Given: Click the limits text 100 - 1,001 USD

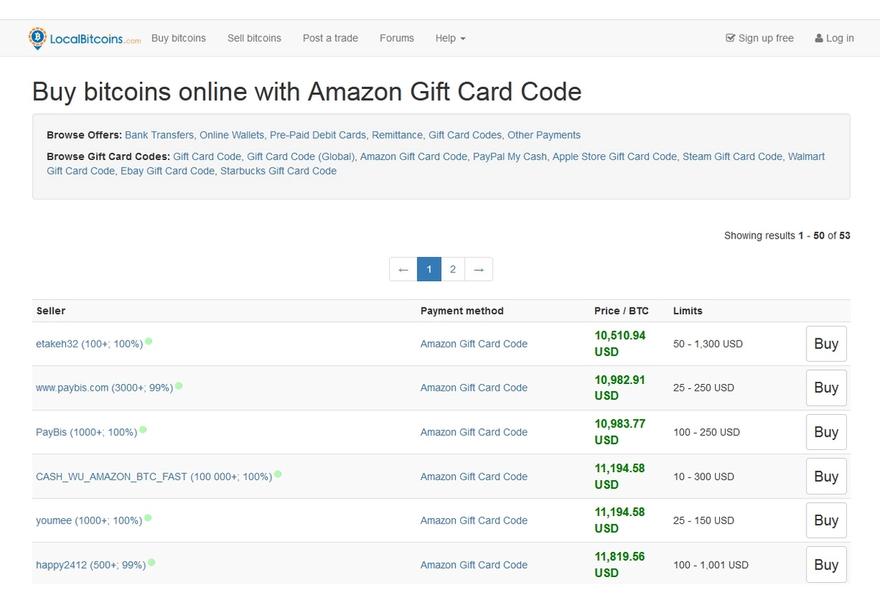Looking at the screenshot, I should click(x=711, y=565).
